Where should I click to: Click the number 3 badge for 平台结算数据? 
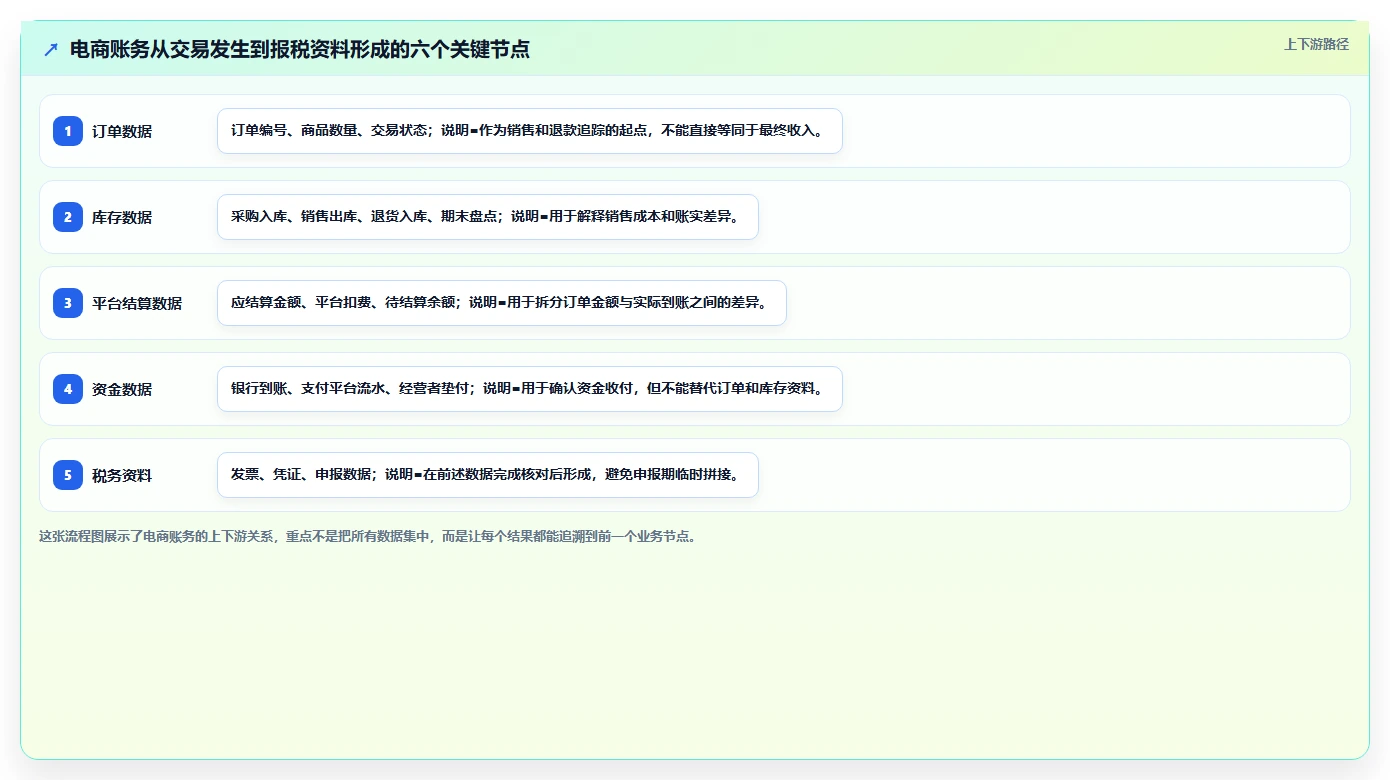click(68, 303)
